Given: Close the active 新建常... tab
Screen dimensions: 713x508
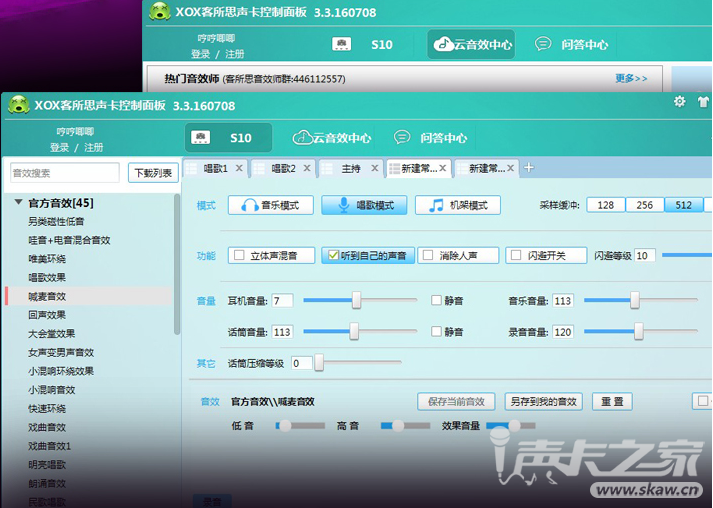Looking at the screenshot, I should pos(442,168).
